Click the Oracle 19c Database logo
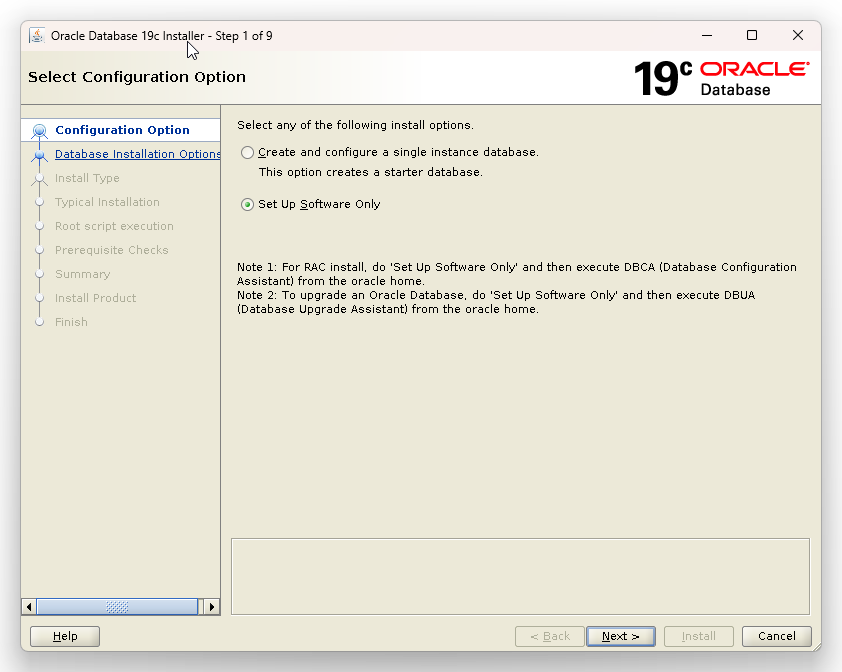The width and height of the screenshot is (842, 672). (x=721, y=78)
